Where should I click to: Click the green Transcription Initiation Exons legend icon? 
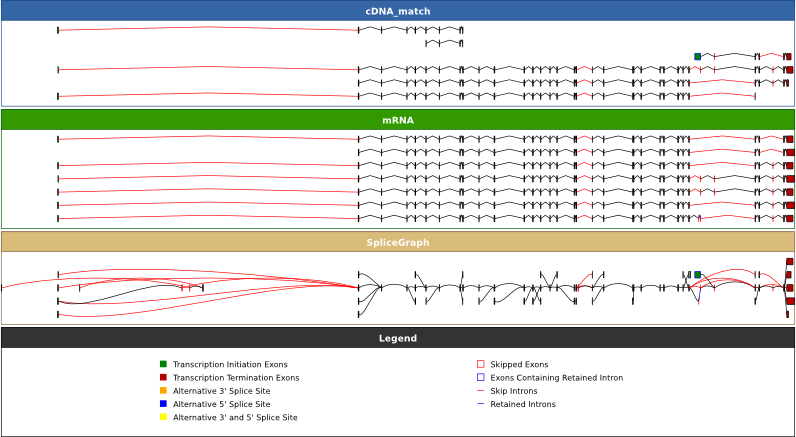click(x=163, y=364)
